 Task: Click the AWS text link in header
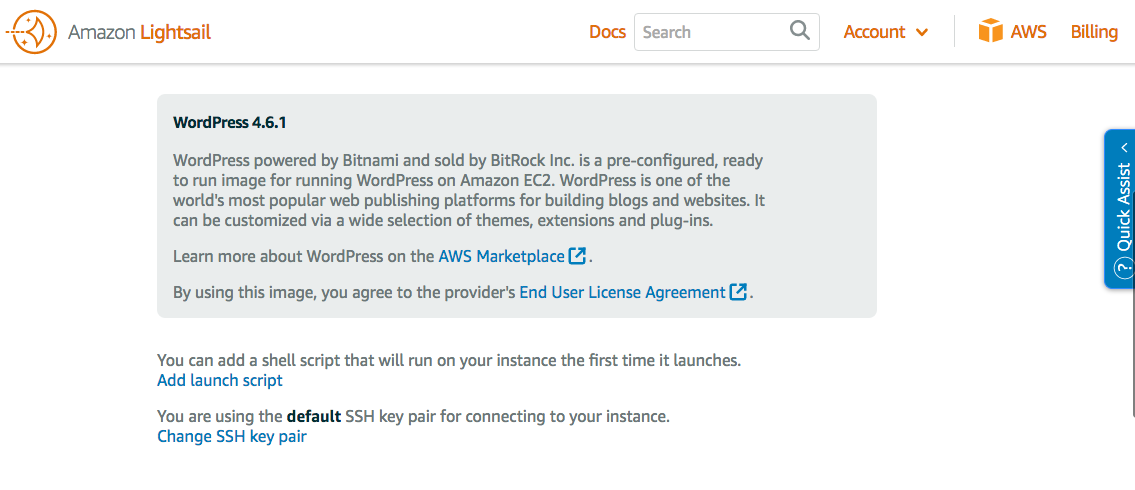[x=1028, y=32]
